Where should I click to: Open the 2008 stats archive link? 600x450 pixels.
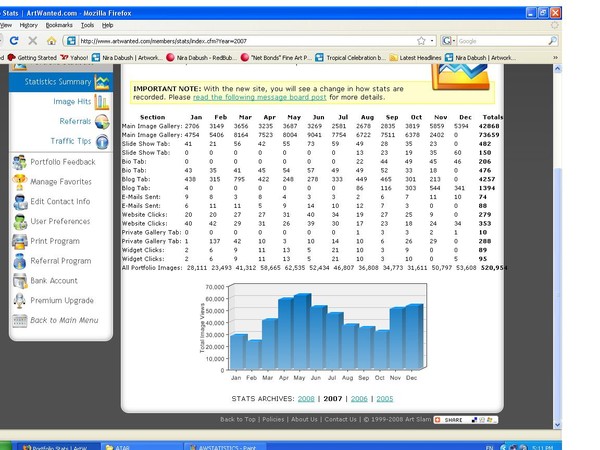[x=306, y=399]
